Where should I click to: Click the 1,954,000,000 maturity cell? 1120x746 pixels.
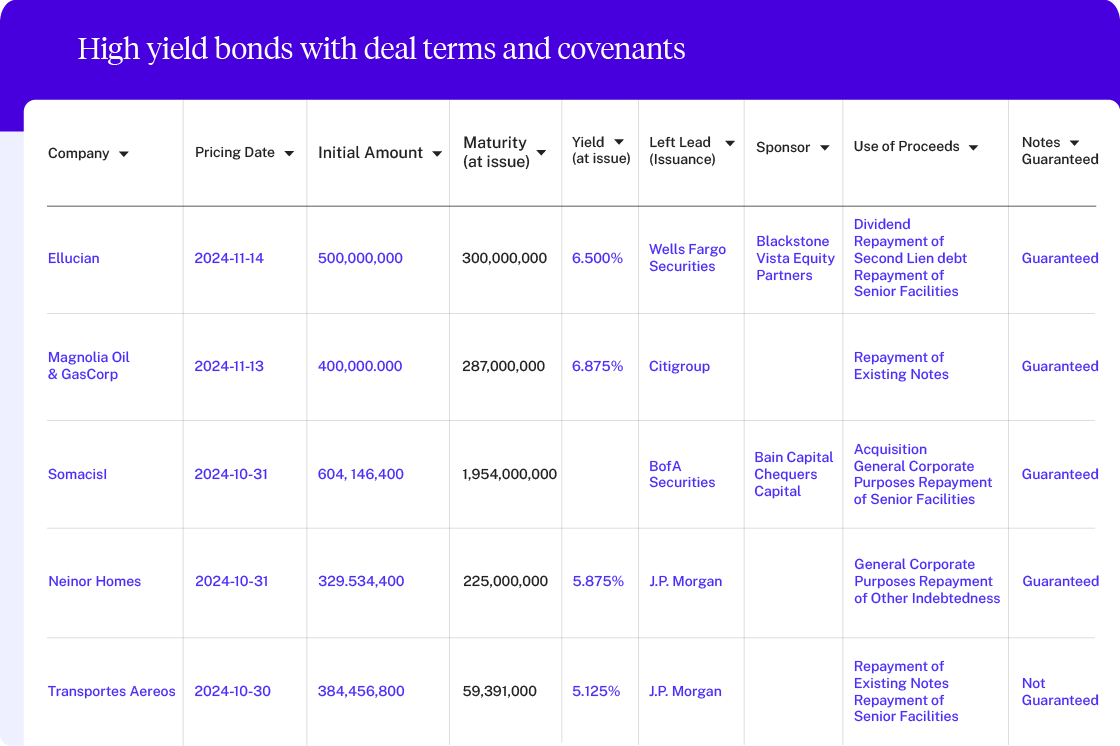point(509,474)
